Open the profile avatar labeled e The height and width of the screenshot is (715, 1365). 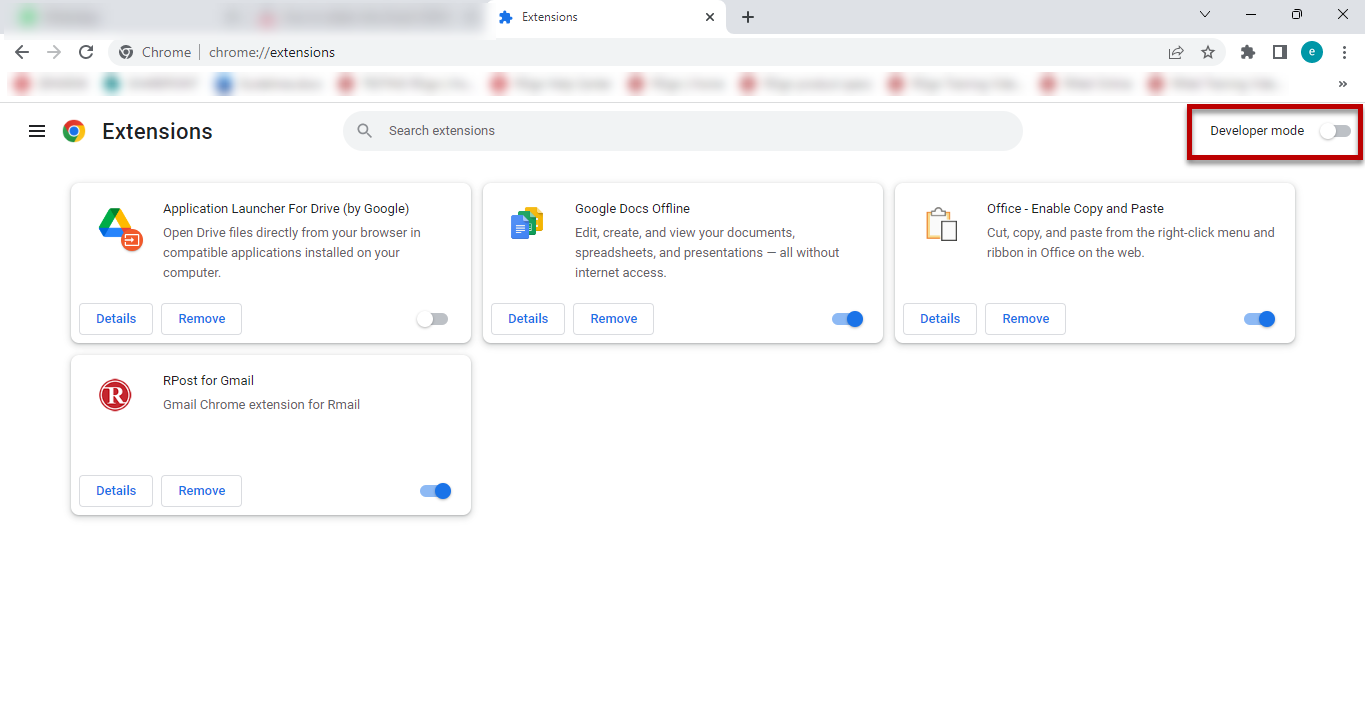point(1312,52)
